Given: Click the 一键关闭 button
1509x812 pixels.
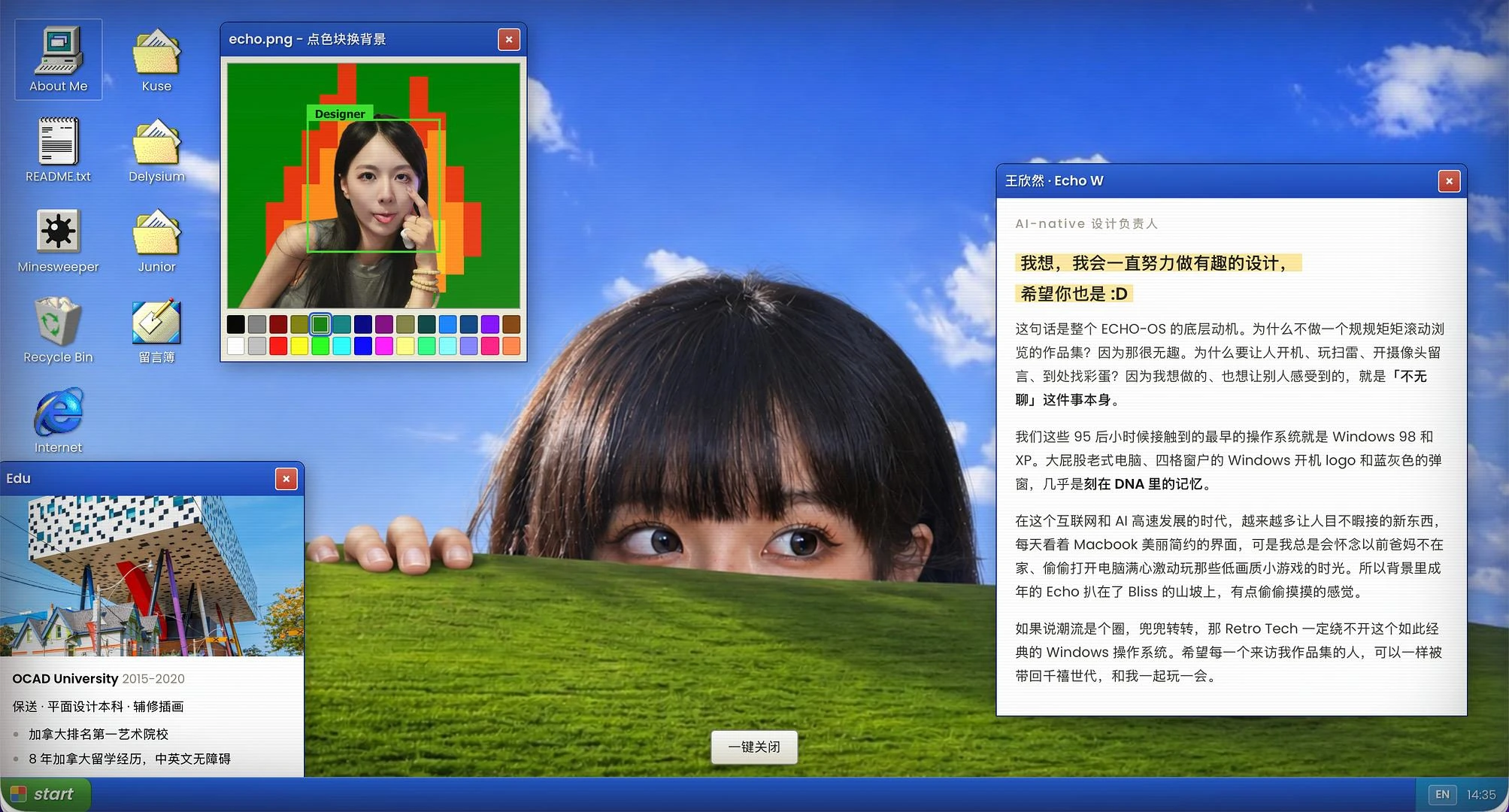Looking at the screenshot, I should [754, 747].
